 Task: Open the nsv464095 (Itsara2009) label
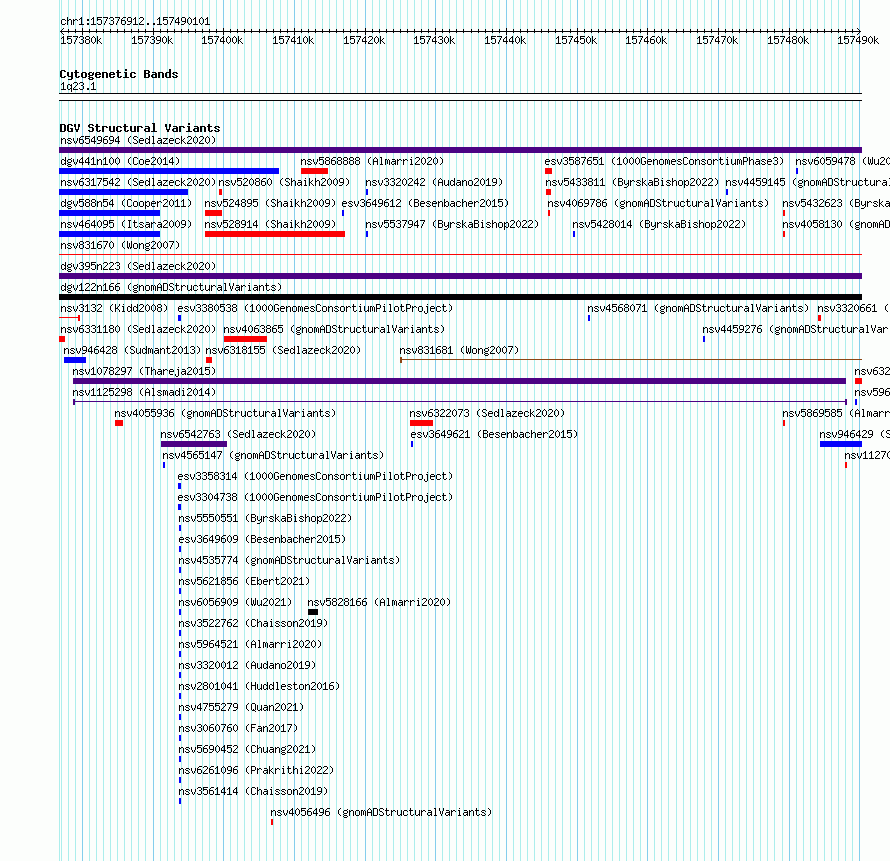(126, 224)
